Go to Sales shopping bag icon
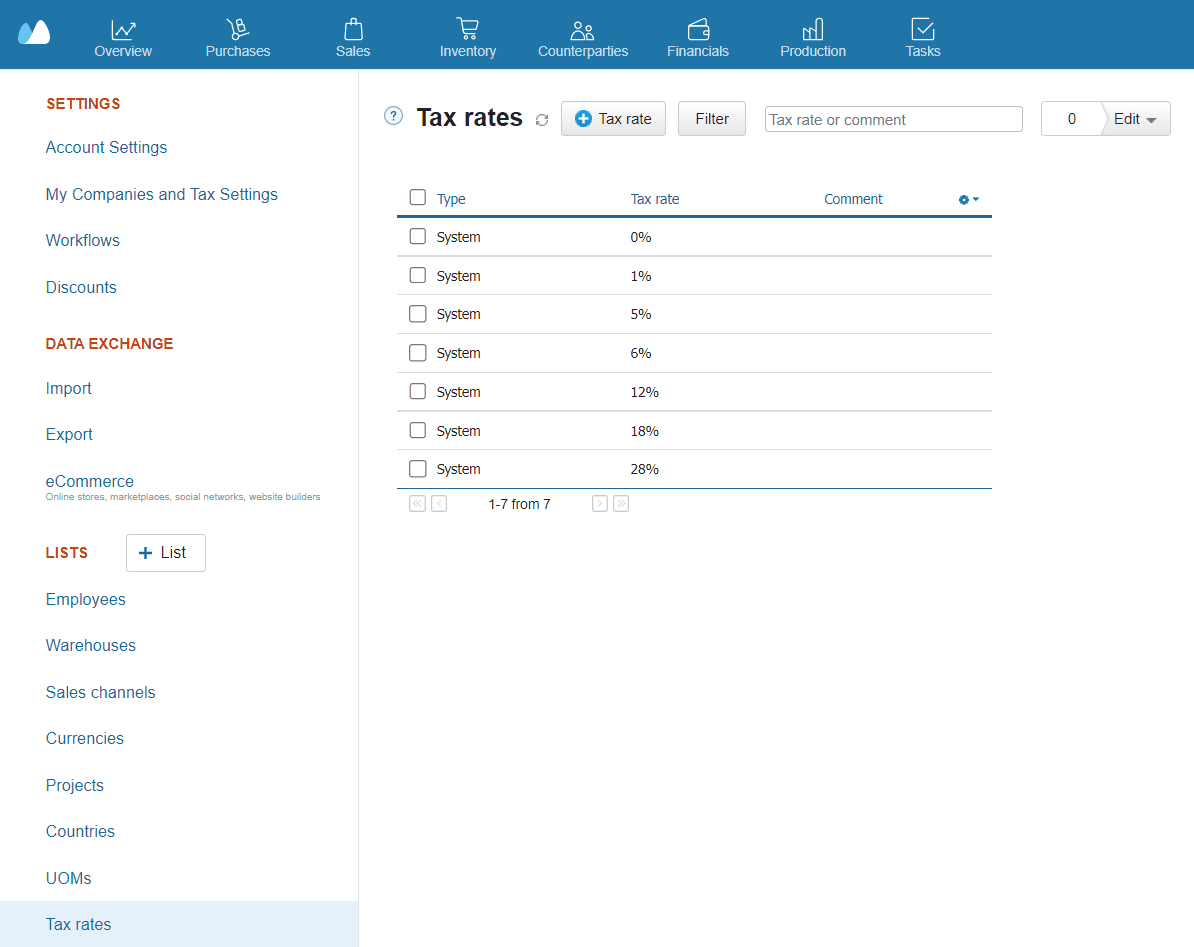Image resolution: width=1194 pixels, height=947 pixels. pos(353,29)
